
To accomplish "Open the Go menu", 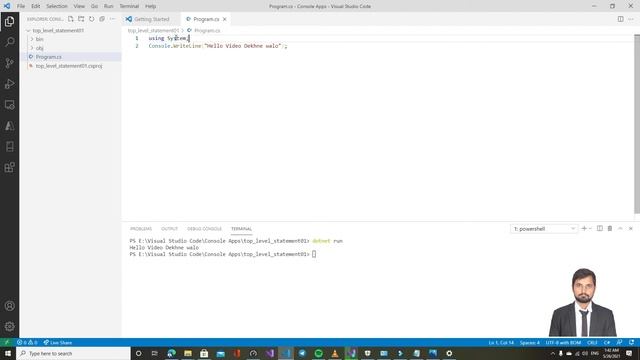I will coord(94,6).
